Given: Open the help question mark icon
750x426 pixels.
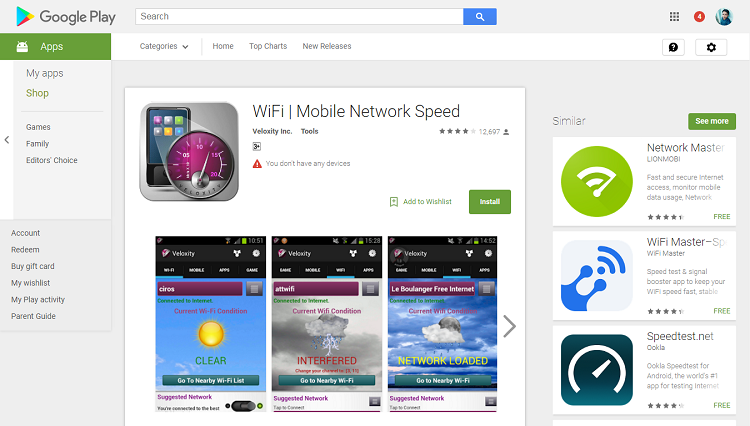Looking at the screenshot, I should click(x=673, y=47).
